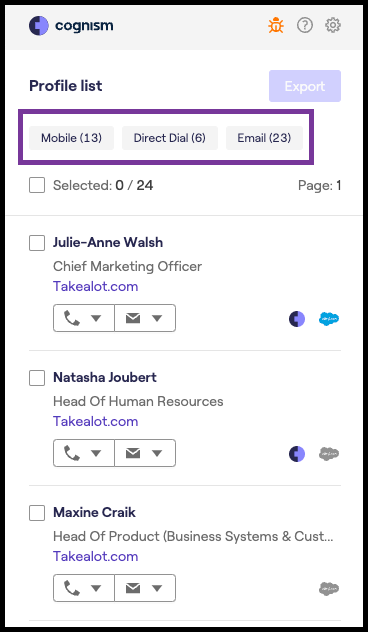
Task: Expand email dropdown for Natasha Joubert
Action: coord(145,453)
